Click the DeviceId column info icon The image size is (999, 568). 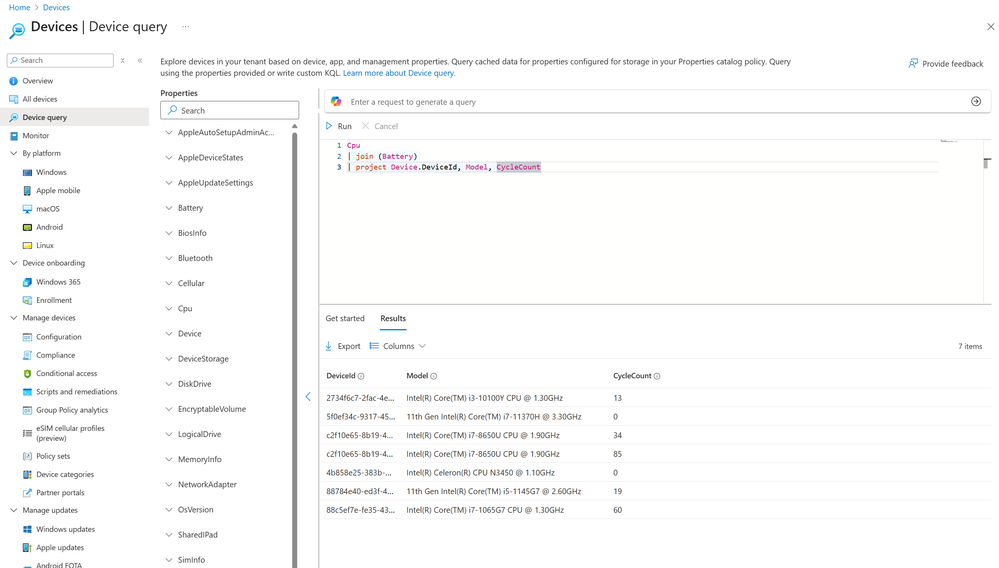click(x=361, y=376)
